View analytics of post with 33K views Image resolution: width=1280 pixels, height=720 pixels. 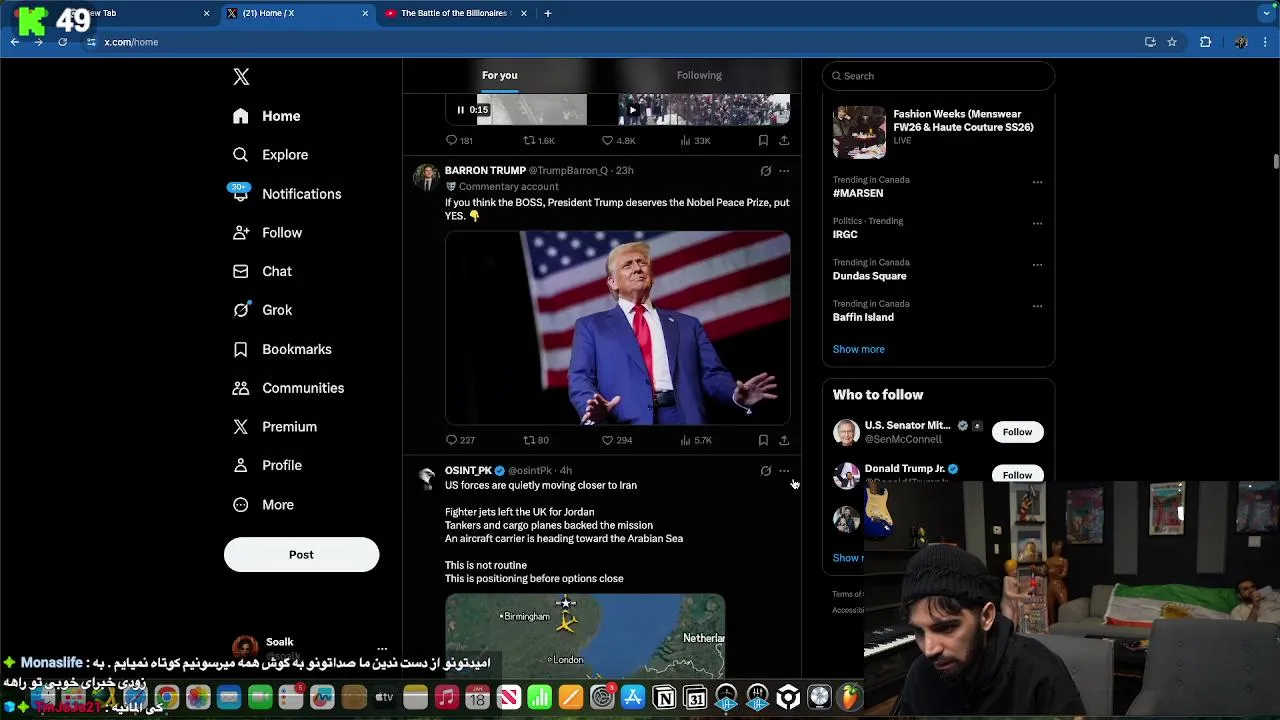click(695, 141)
